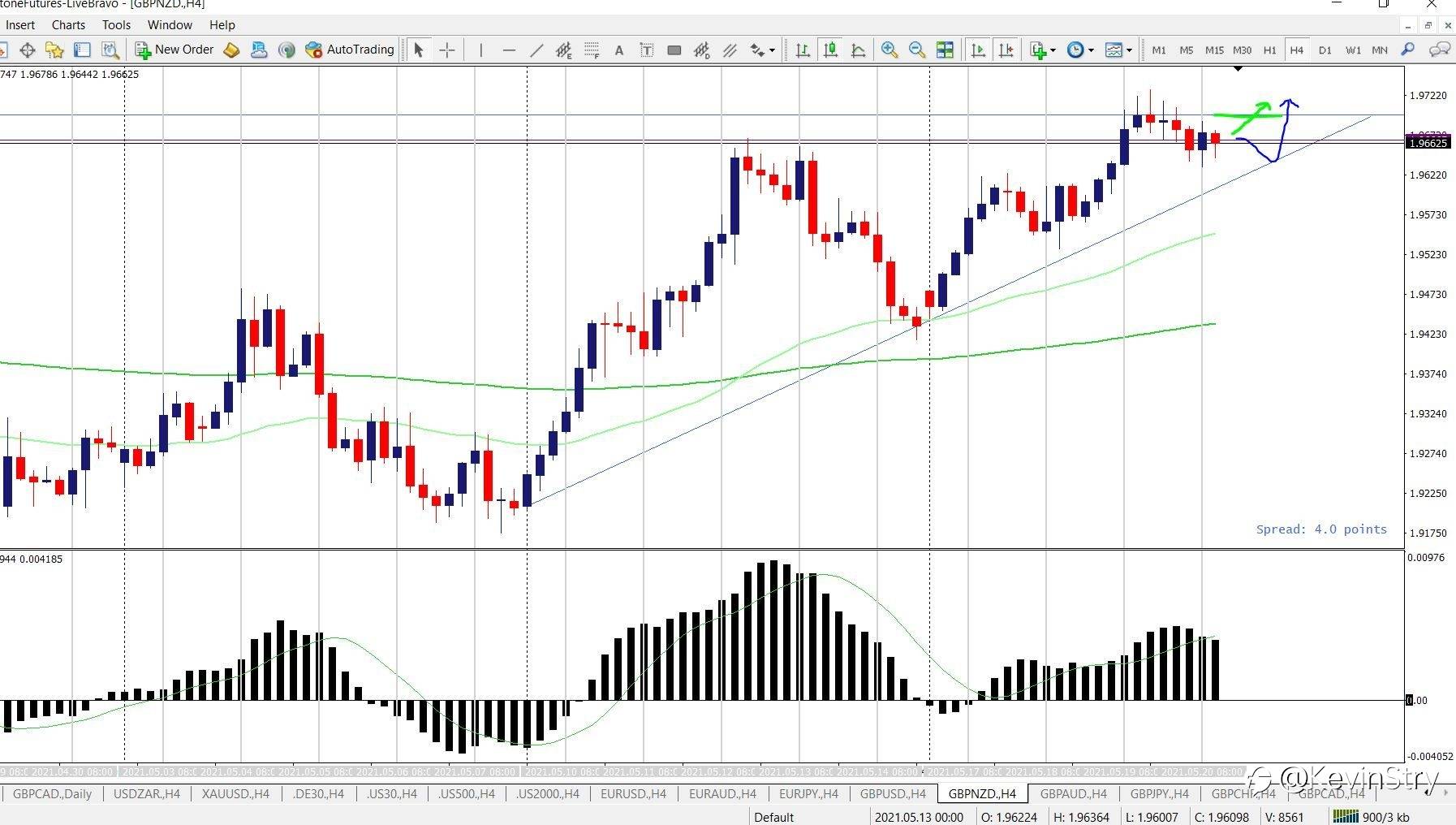The height and width of the screenshot is (825, 1456).
Task: Switch to bar chart mode
Action: point(803,50)
